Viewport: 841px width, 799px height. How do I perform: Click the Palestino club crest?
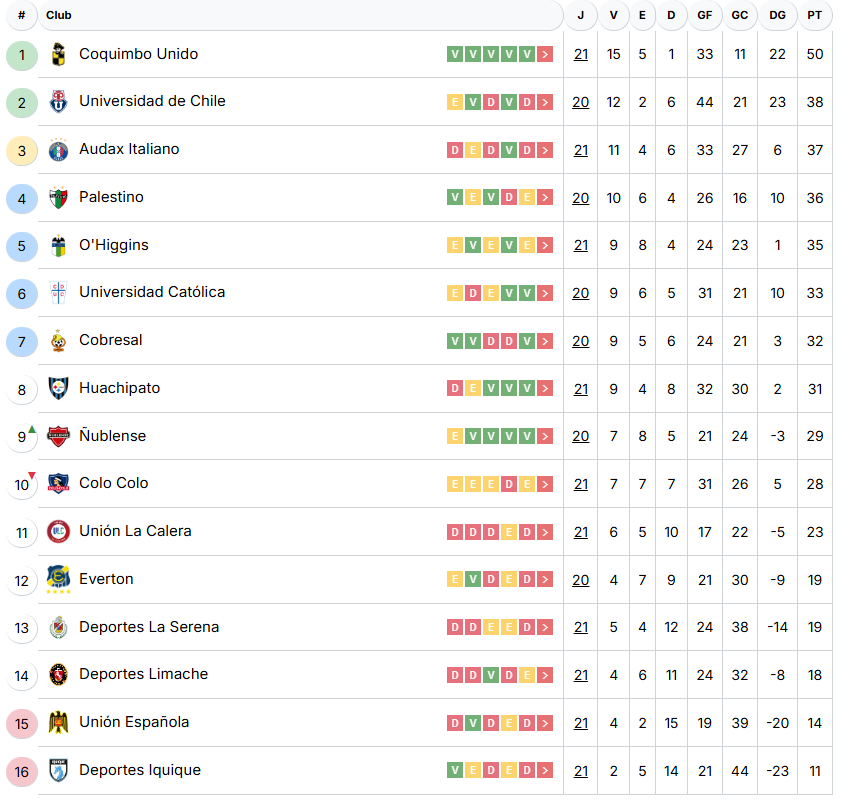[x=58, y=197]
